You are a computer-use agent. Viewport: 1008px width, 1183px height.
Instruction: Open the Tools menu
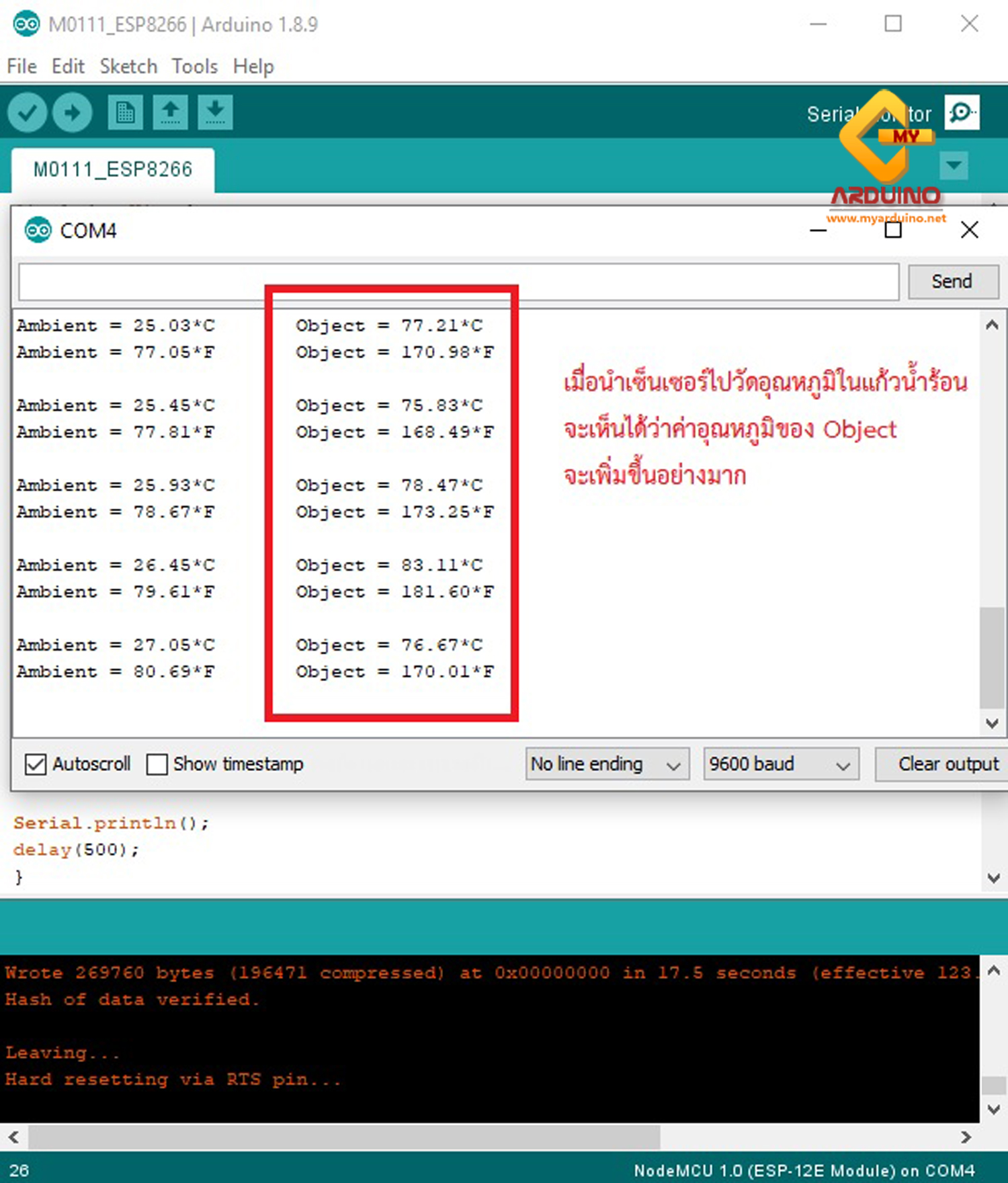[194, 67]
